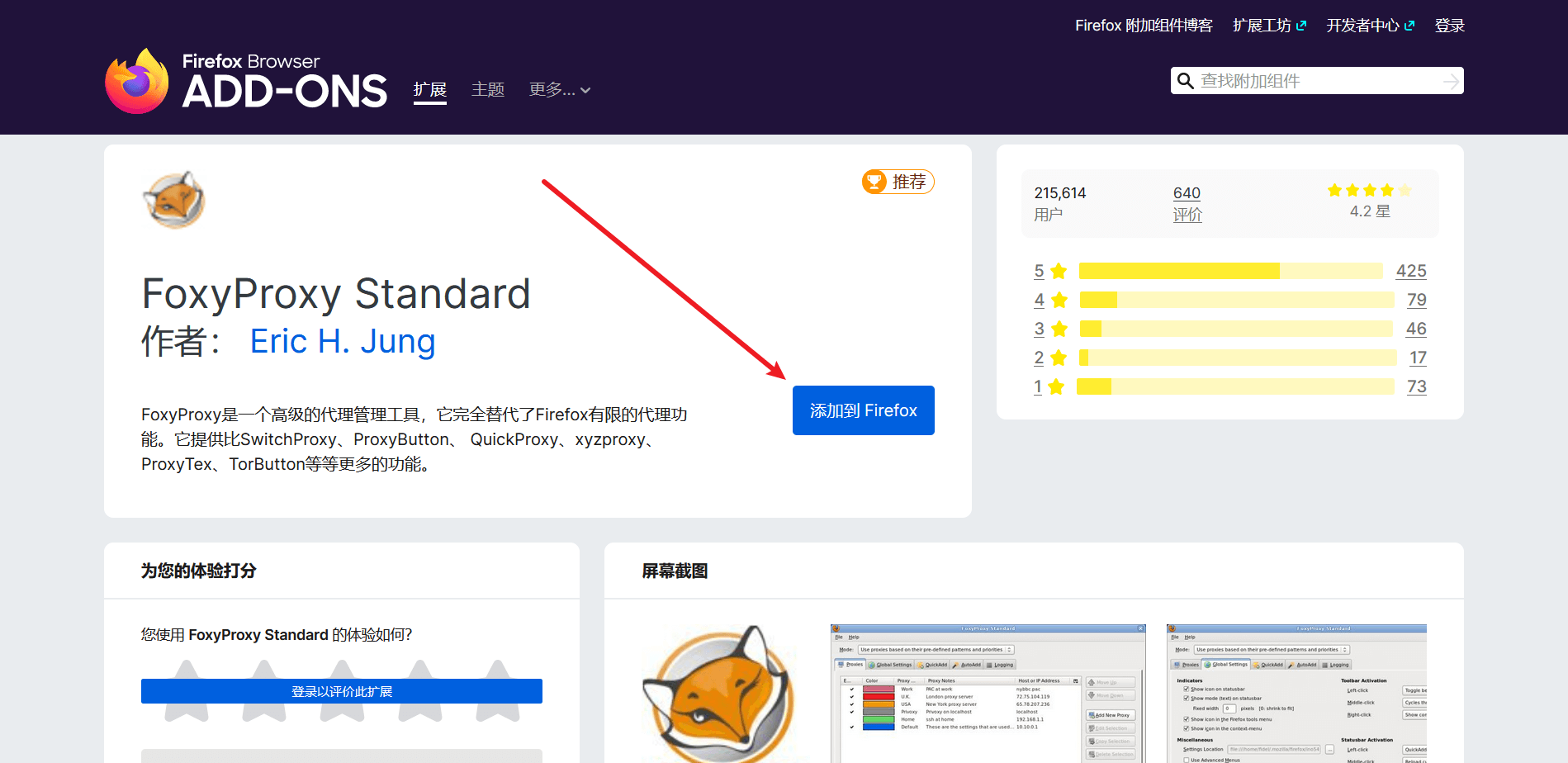Submit search with the arrow icon

point(1450,81)
